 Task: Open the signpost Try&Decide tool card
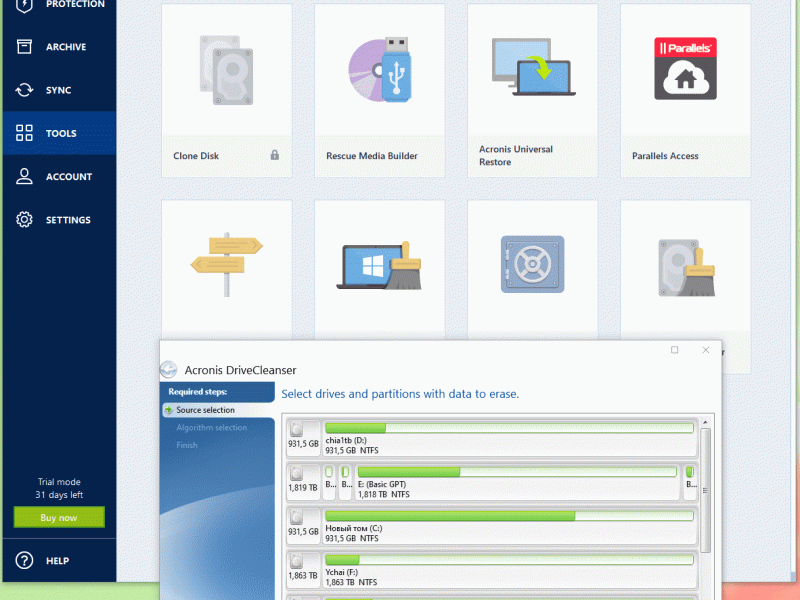click(x=227, y=269)
